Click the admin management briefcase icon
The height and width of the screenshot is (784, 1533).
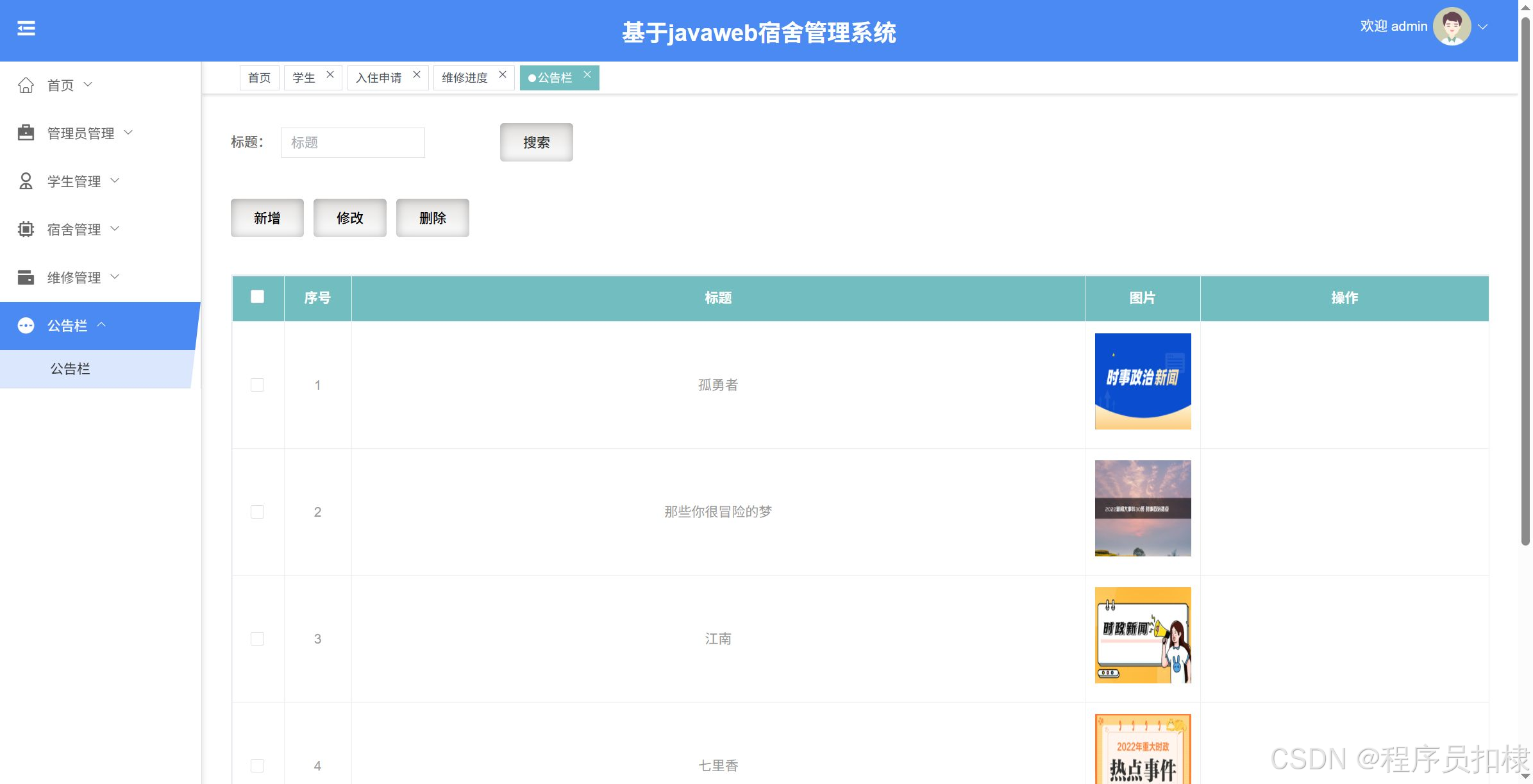[26, 133]
